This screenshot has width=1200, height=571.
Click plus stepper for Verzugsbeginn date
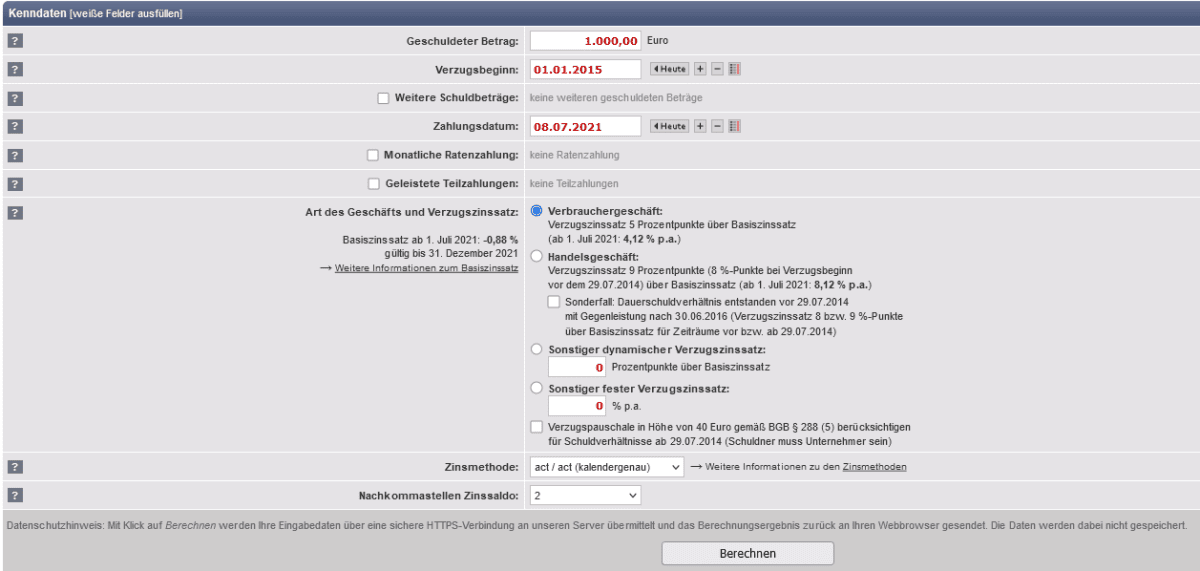click(x=700, y=69)
